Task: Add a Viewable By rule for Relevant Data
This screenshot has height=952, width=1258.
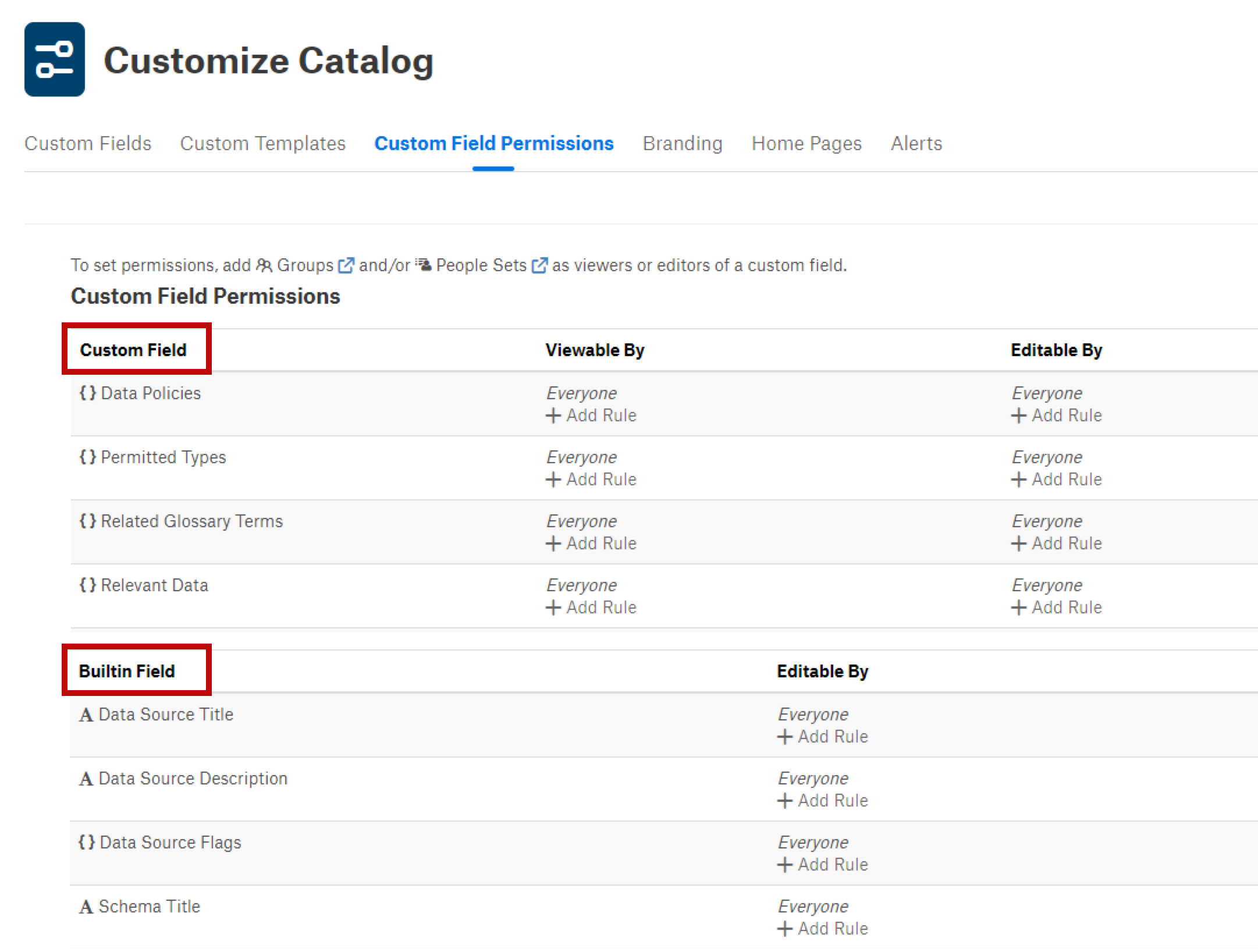Action: (x=591, y=608)
